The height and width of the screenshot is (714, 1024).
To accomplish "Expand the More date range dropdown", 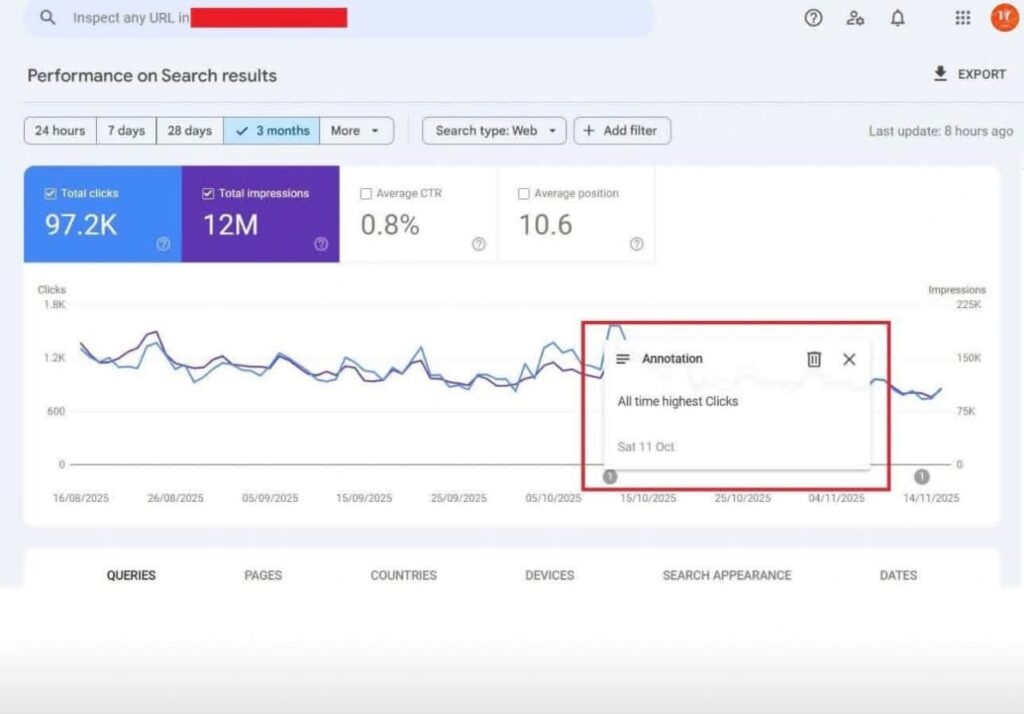I will (356, 131).
